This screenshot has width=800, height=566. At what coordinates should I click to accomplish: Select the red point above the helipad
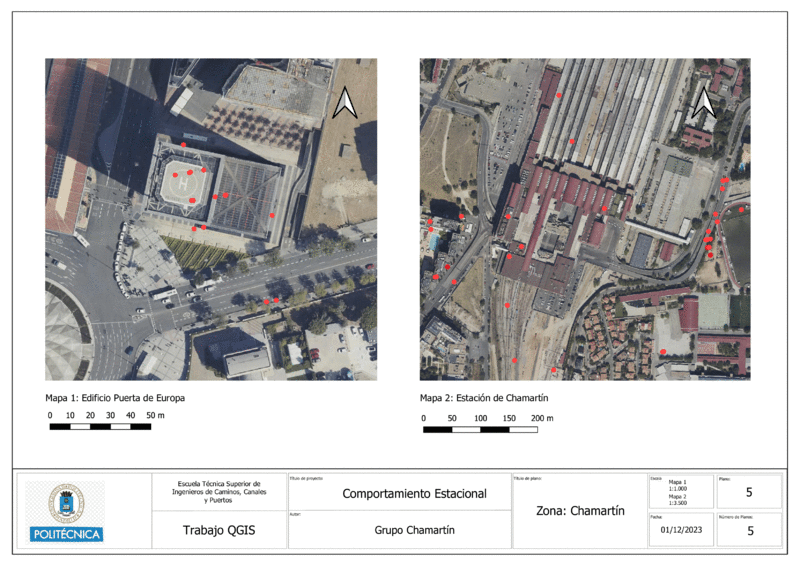(184, 146)
